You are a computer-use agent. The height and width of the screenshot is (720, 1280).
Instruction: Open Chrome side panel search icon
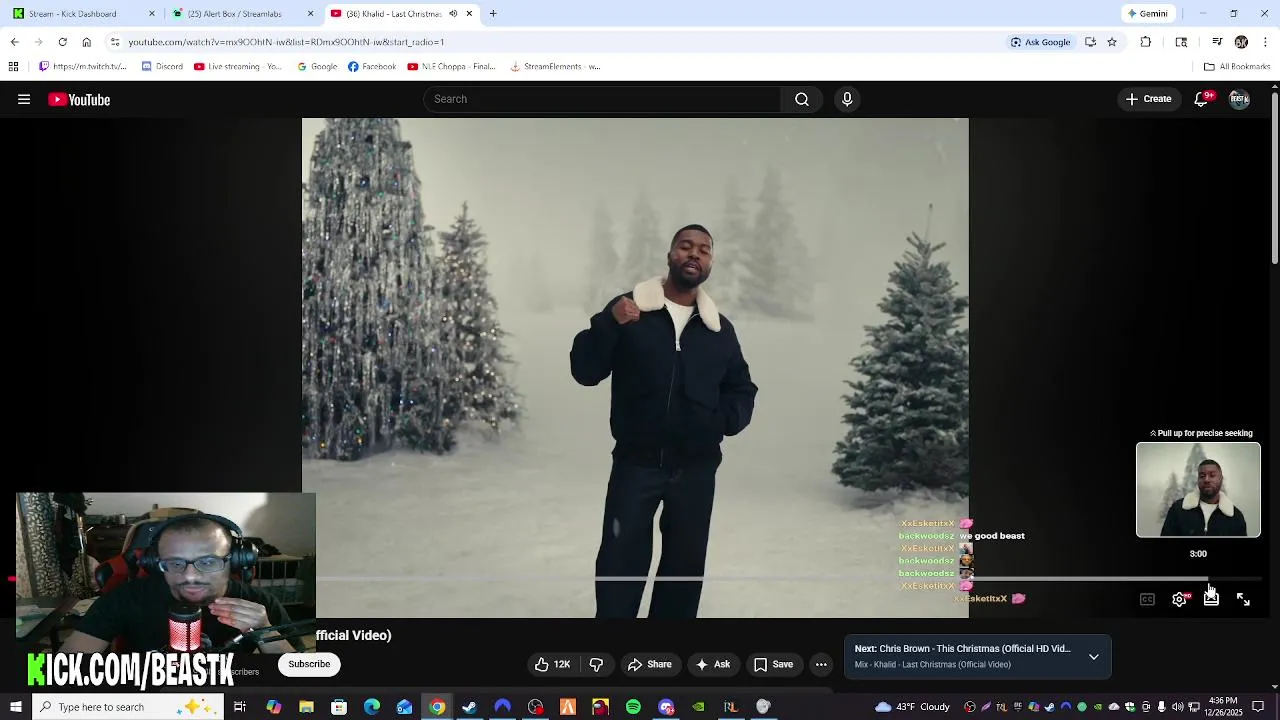click(1181, 42)
